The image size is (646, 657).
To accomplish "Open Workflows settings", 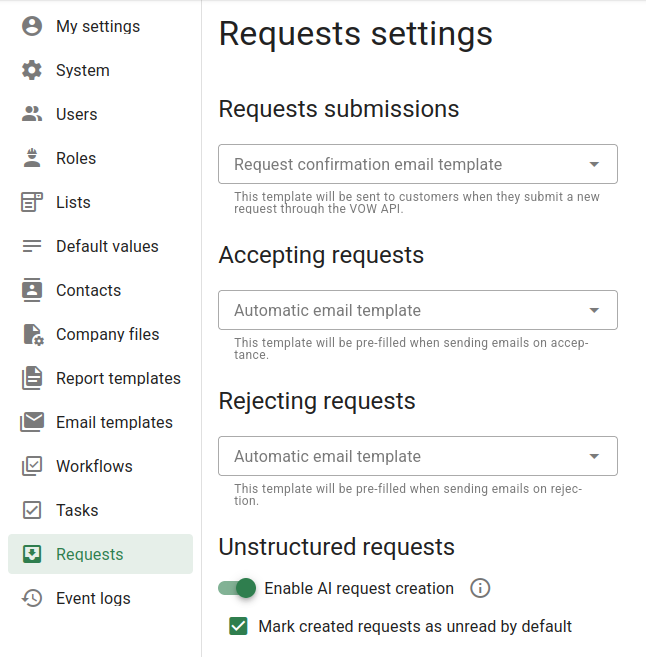I will (101, 466).
